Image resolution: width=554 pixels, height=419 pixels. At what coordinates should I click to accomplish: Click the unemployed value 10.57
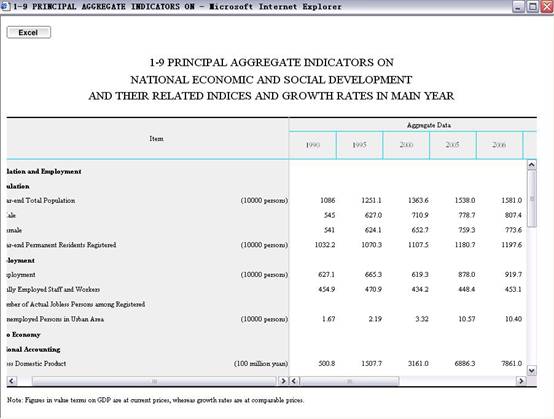tap(467, 319)
